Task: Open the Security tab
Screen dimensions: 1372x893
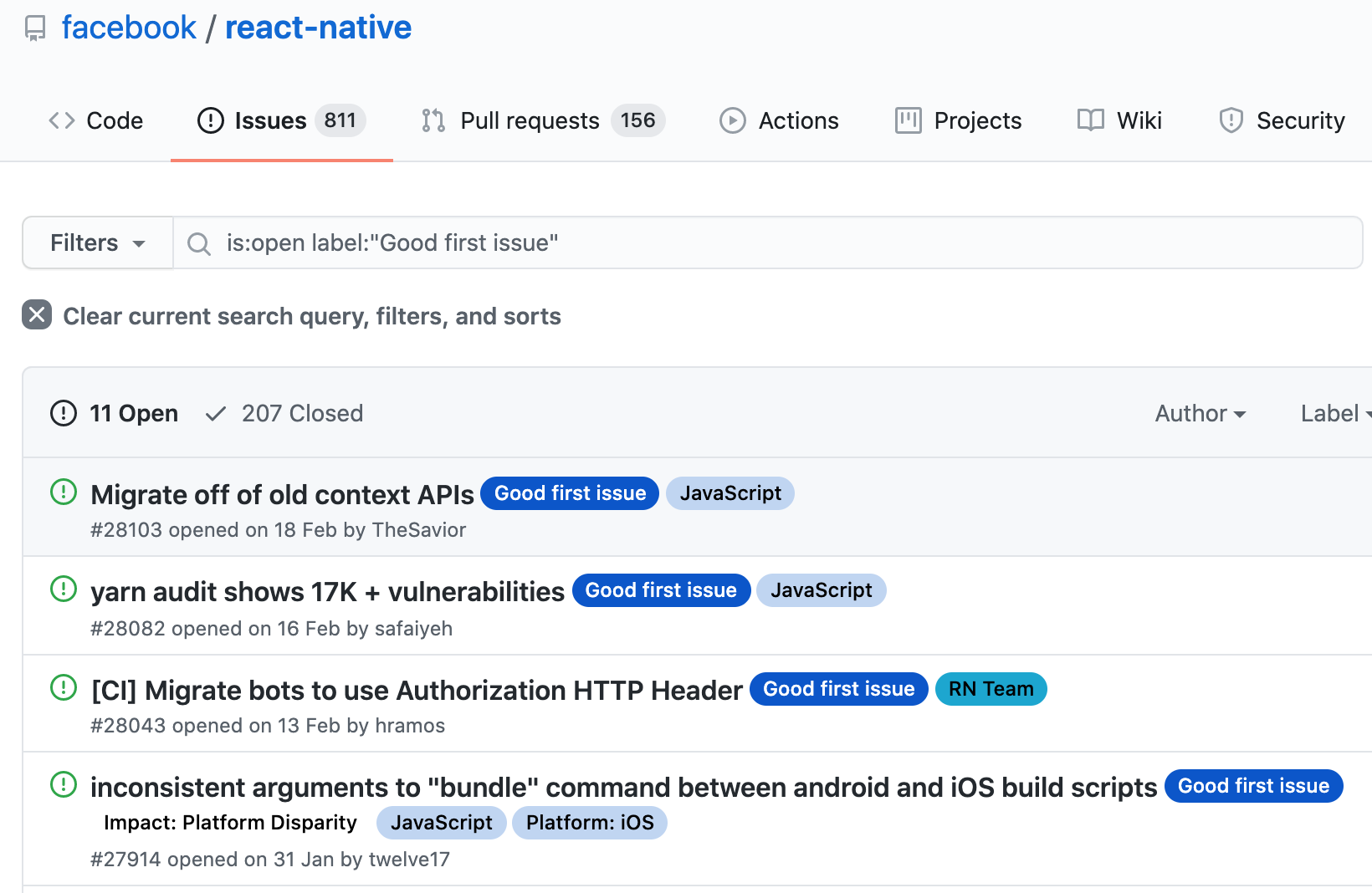Action: click(1282, 120)
